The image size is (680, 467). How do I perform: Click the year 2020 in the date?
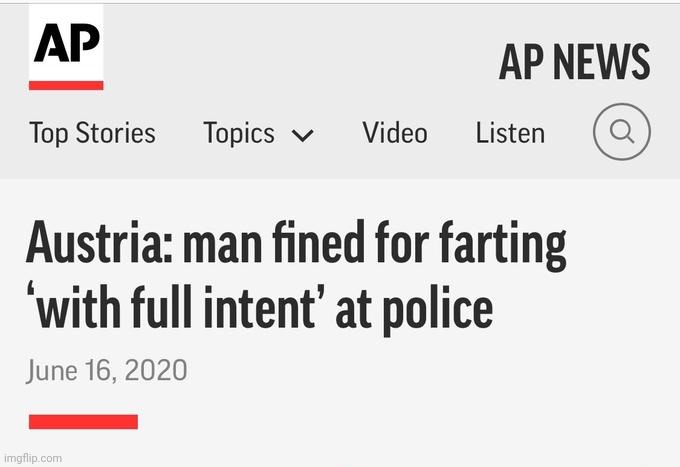coord(156,370)
